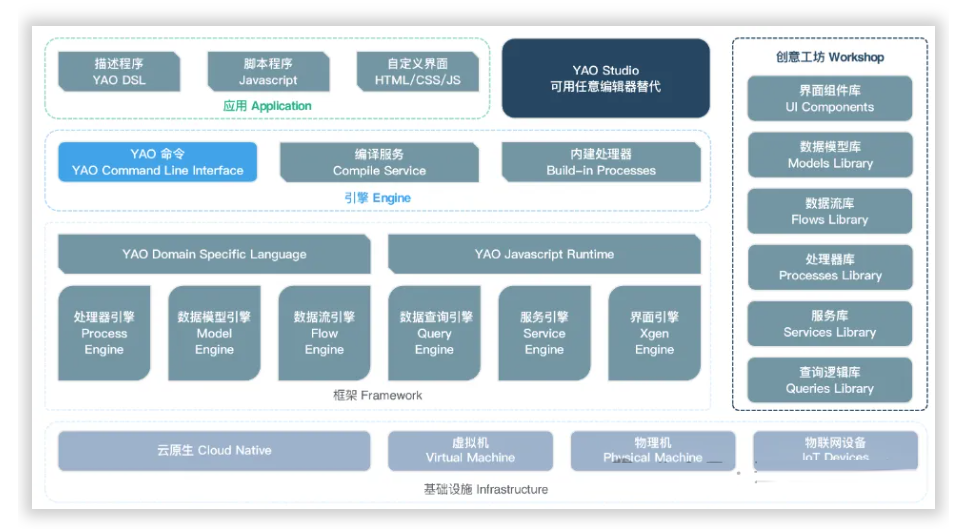The height and width of the screenshot is (529, 967).
Task: Click the HTML/CSS/JS custom interface block
Action: tap(417, 72)
